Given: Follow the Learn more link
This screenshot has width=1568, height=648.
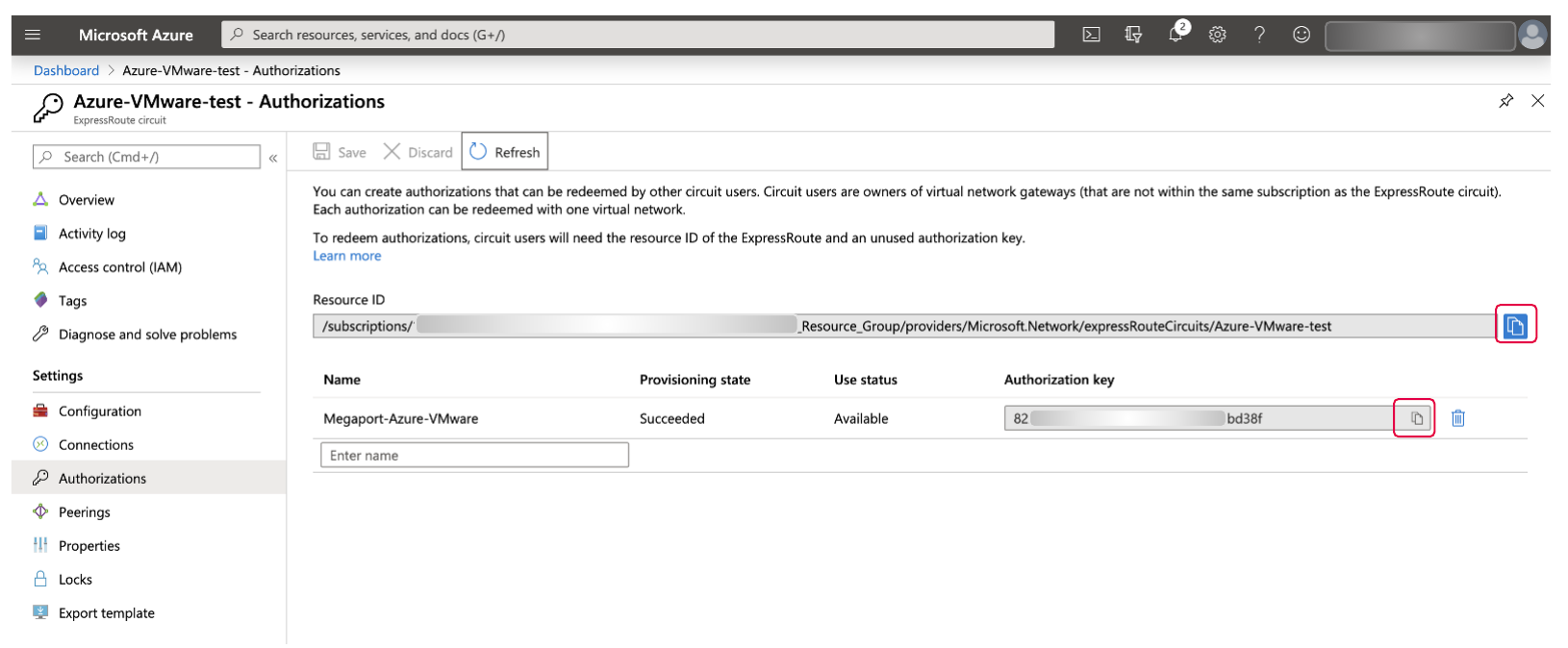Looking at the screenshot, I should coord(347,256).
